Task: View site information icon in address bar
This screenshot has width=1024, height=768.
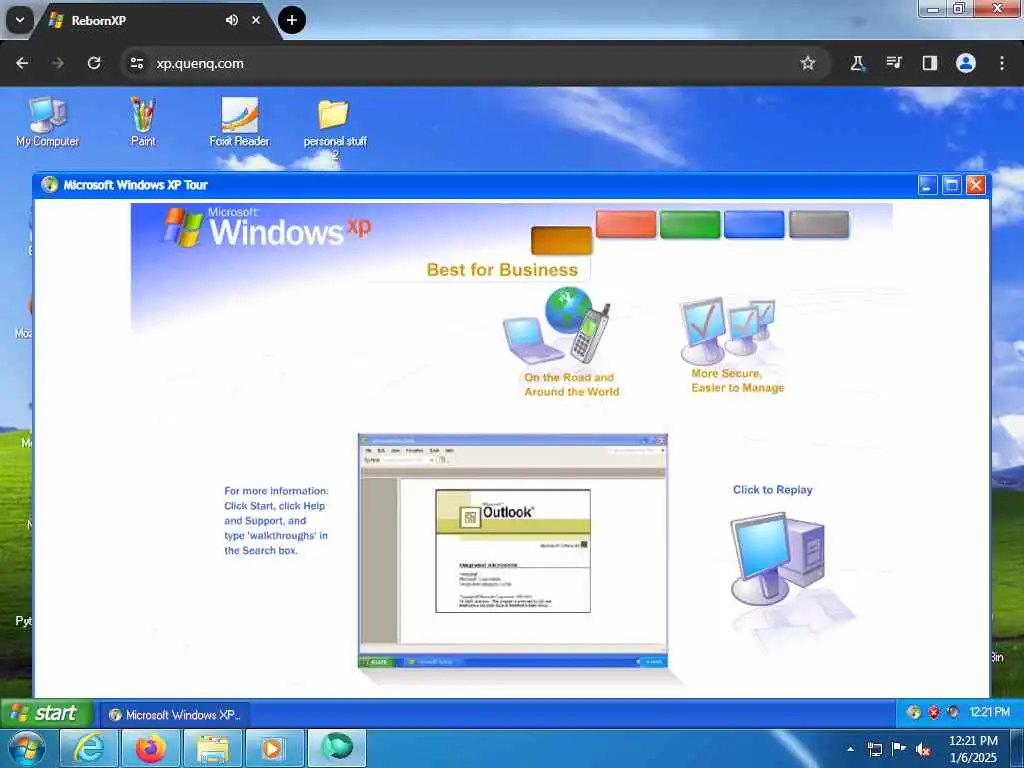Action: 136,63
